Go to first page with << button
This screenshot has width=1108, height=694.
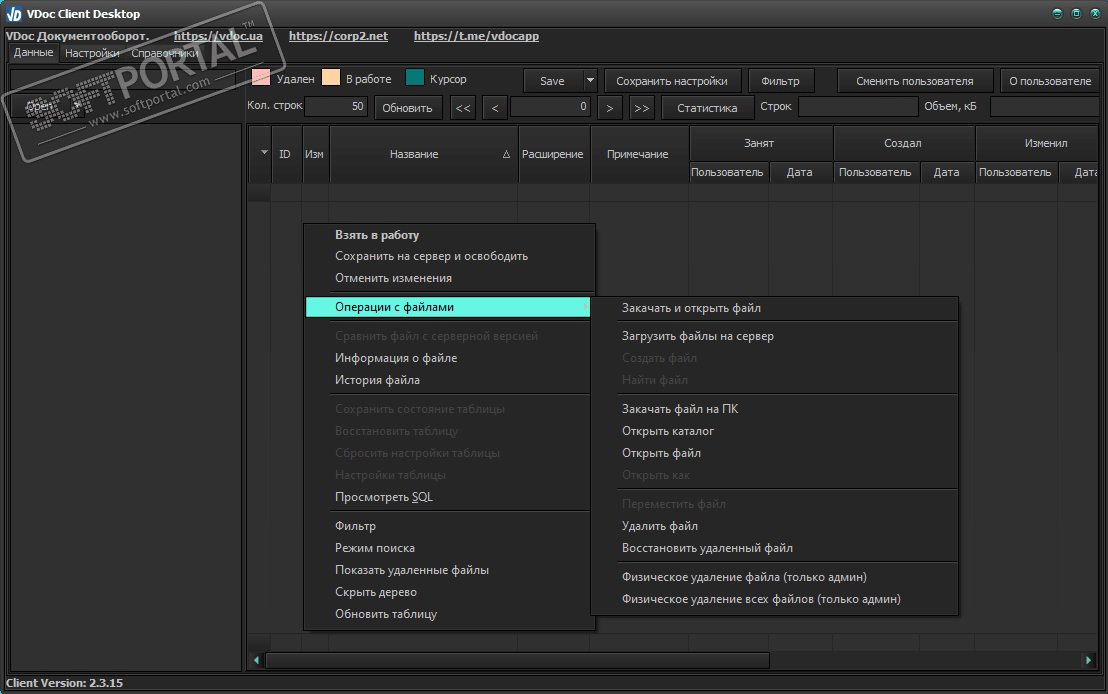point(462,108)
